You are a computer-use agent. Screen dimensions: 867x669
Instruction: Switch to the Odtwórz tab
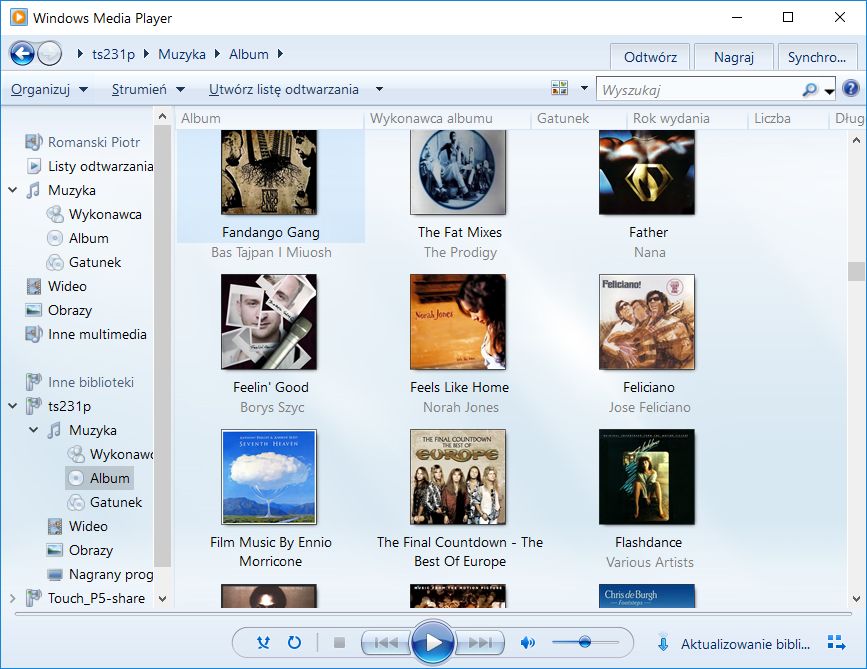[650, 57]
